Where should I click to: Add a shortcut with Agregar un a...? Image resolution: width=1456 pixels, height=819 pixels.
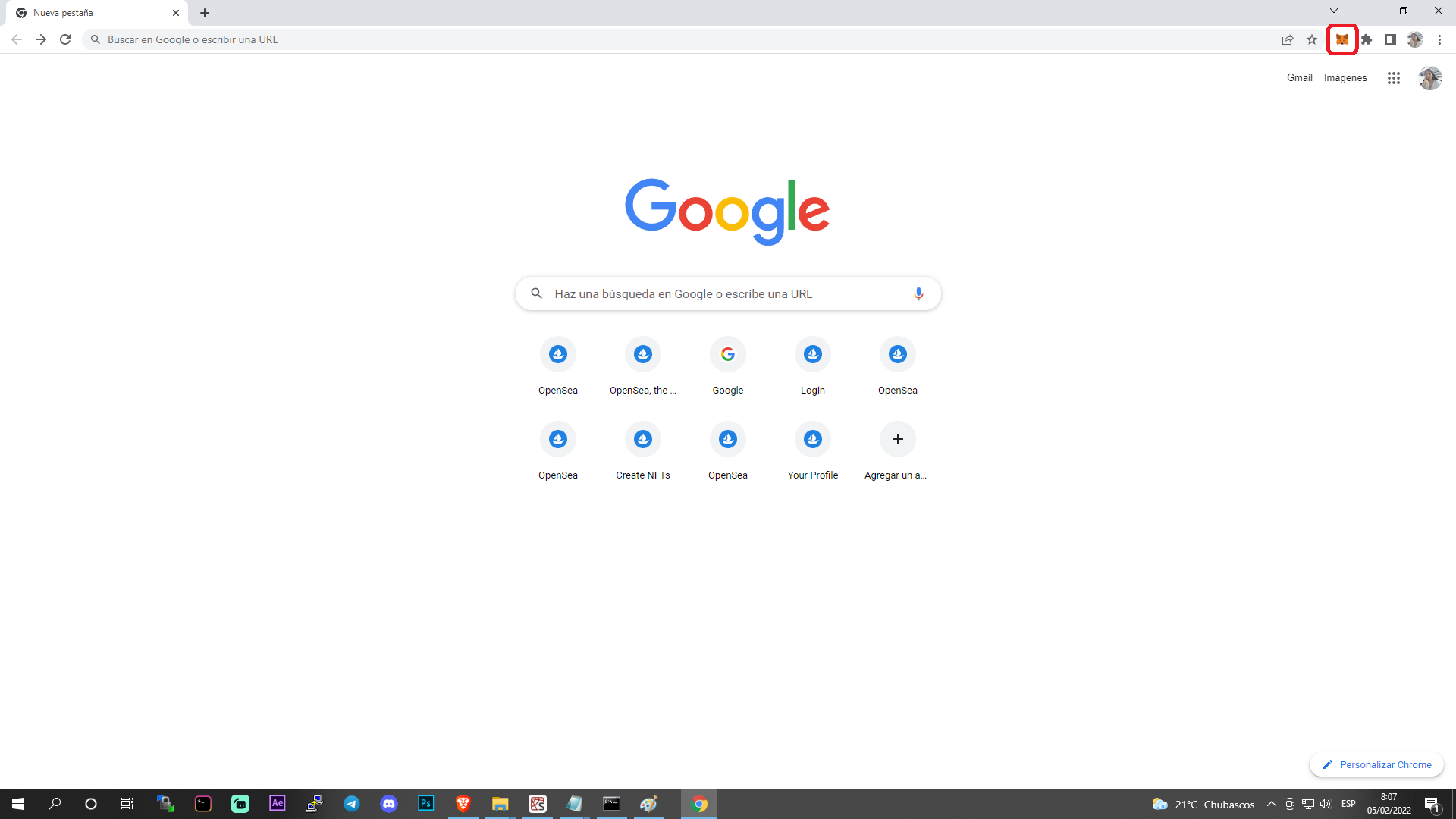(x=898, y=452)
